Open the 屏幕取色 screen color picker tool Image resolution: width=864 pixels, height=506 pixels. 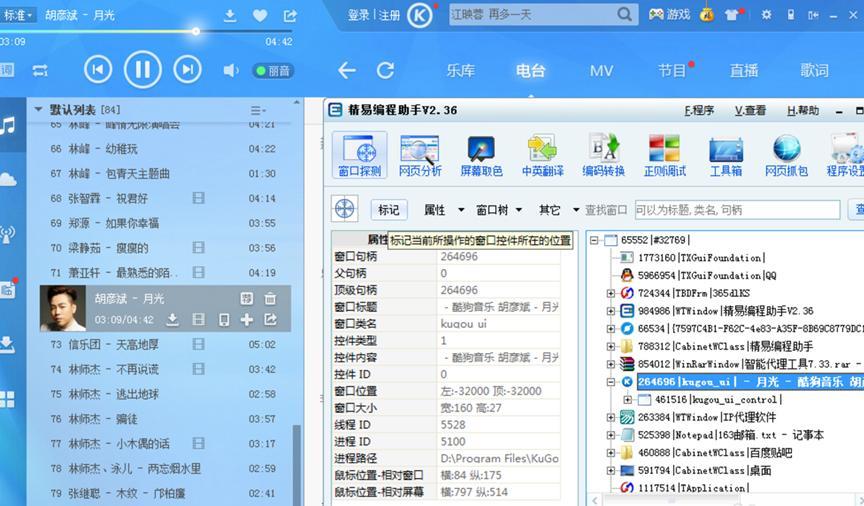(x=481, y=157)
